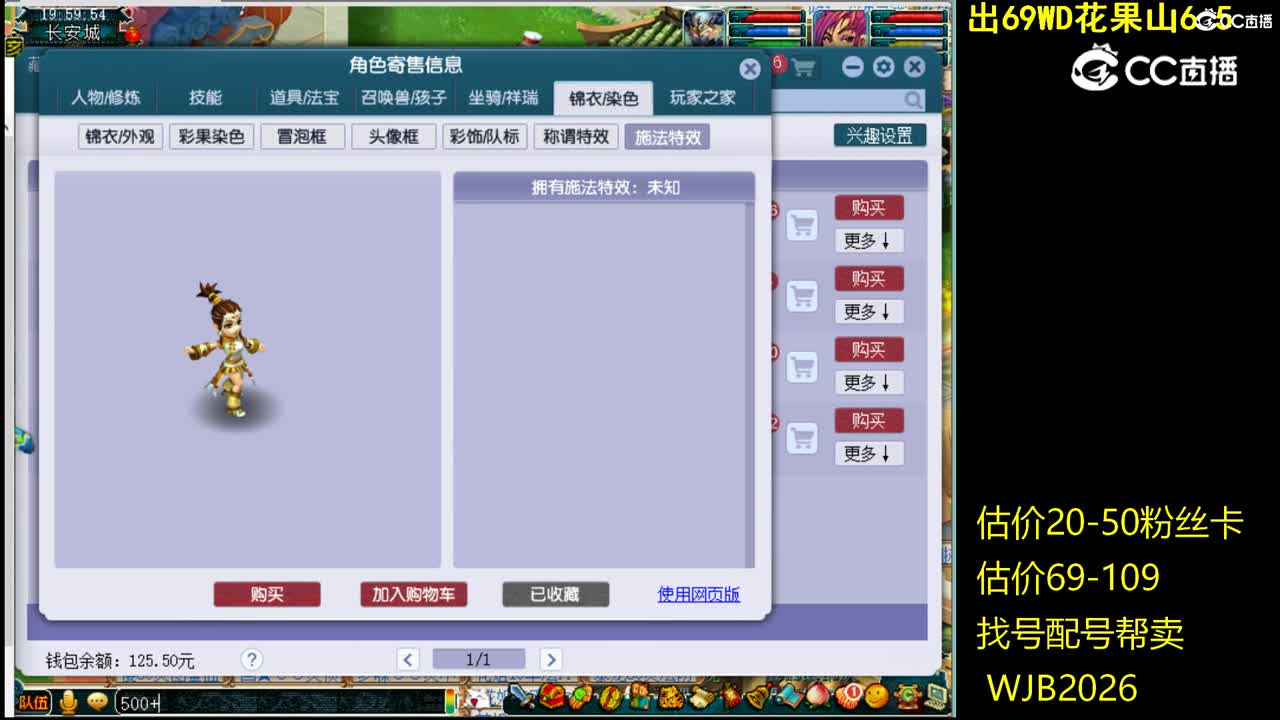Select 头像框 sub-tab
The image size is (1280, 720).
[x=394, y=137]
